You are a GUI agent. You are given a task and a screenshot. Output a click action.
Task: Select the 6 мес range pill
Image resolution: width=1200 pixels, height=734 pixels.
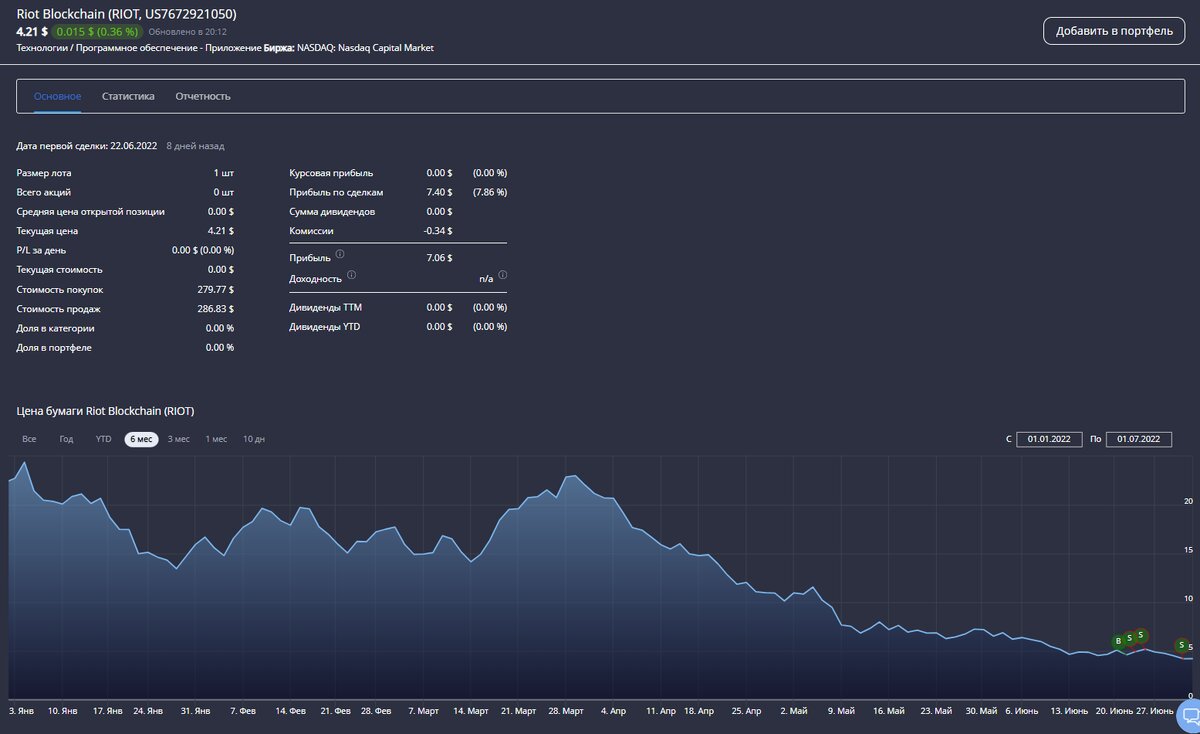pos(141,439)
